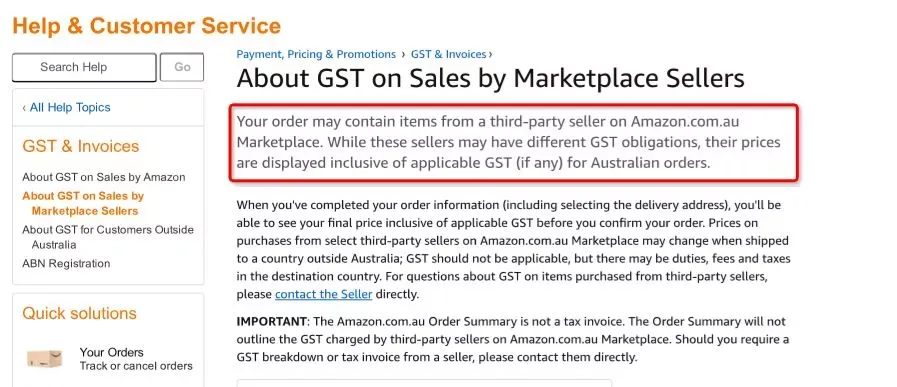Click the breadcrumb chevron after Payment, Pricing & Promotions

point(403,55)
